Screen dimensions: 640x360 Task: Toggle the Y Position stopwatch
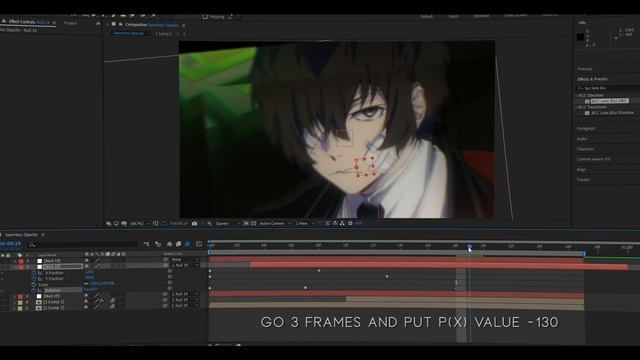[x=34, y=278]
